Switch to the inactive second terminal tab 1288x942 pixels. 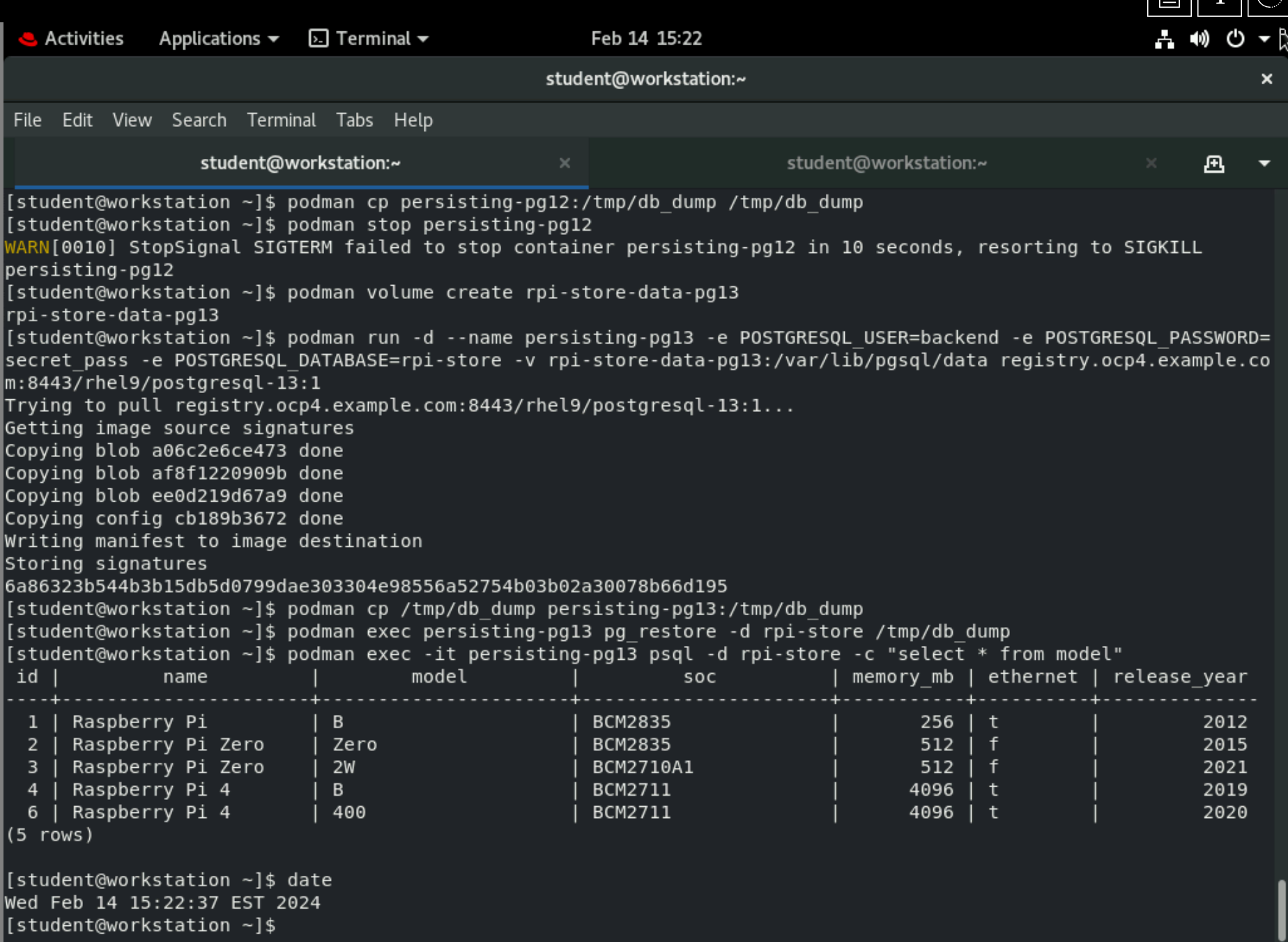[x=887, y=163]
